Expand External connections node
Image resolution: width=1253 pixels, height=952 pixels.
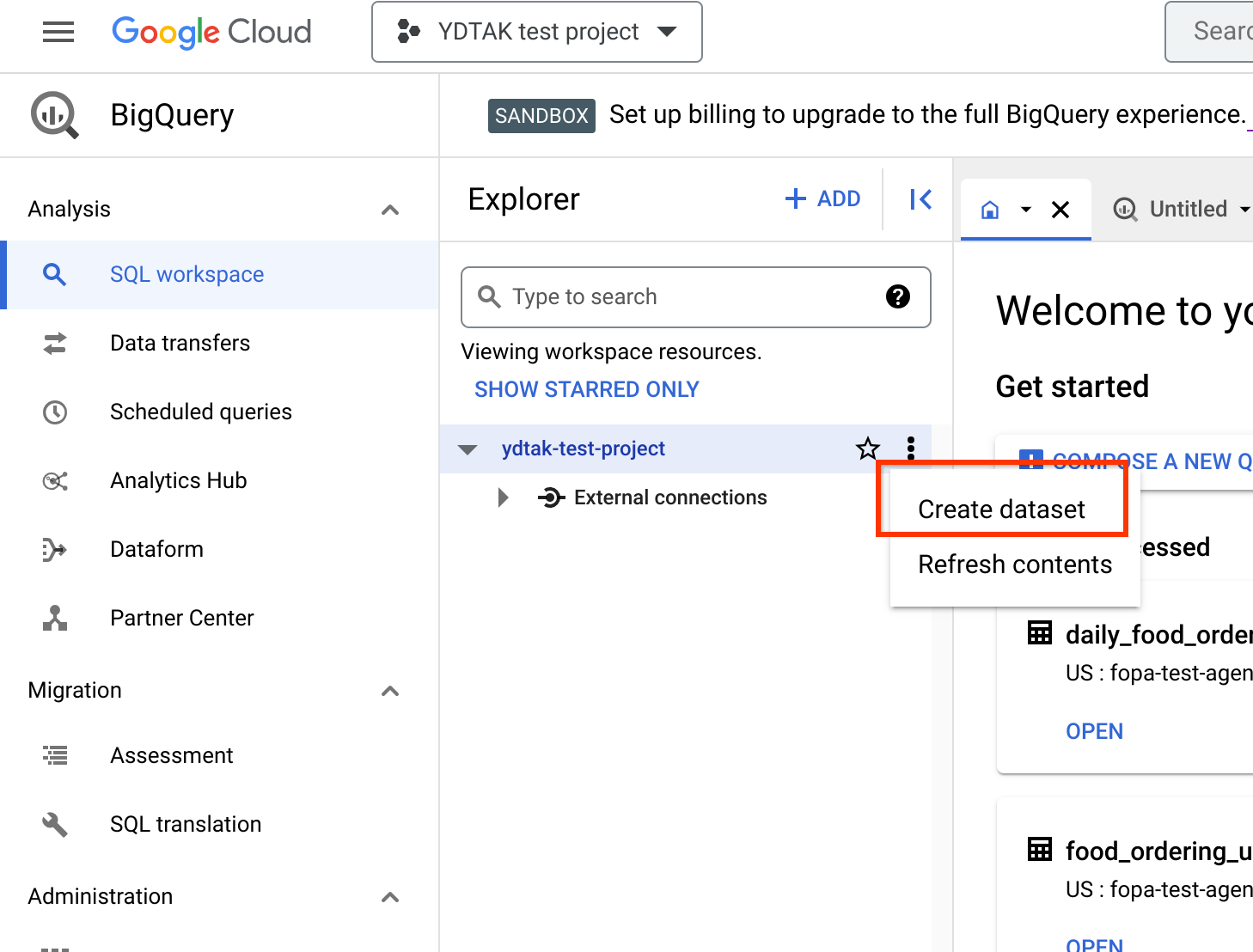click(x=504, y=497)
